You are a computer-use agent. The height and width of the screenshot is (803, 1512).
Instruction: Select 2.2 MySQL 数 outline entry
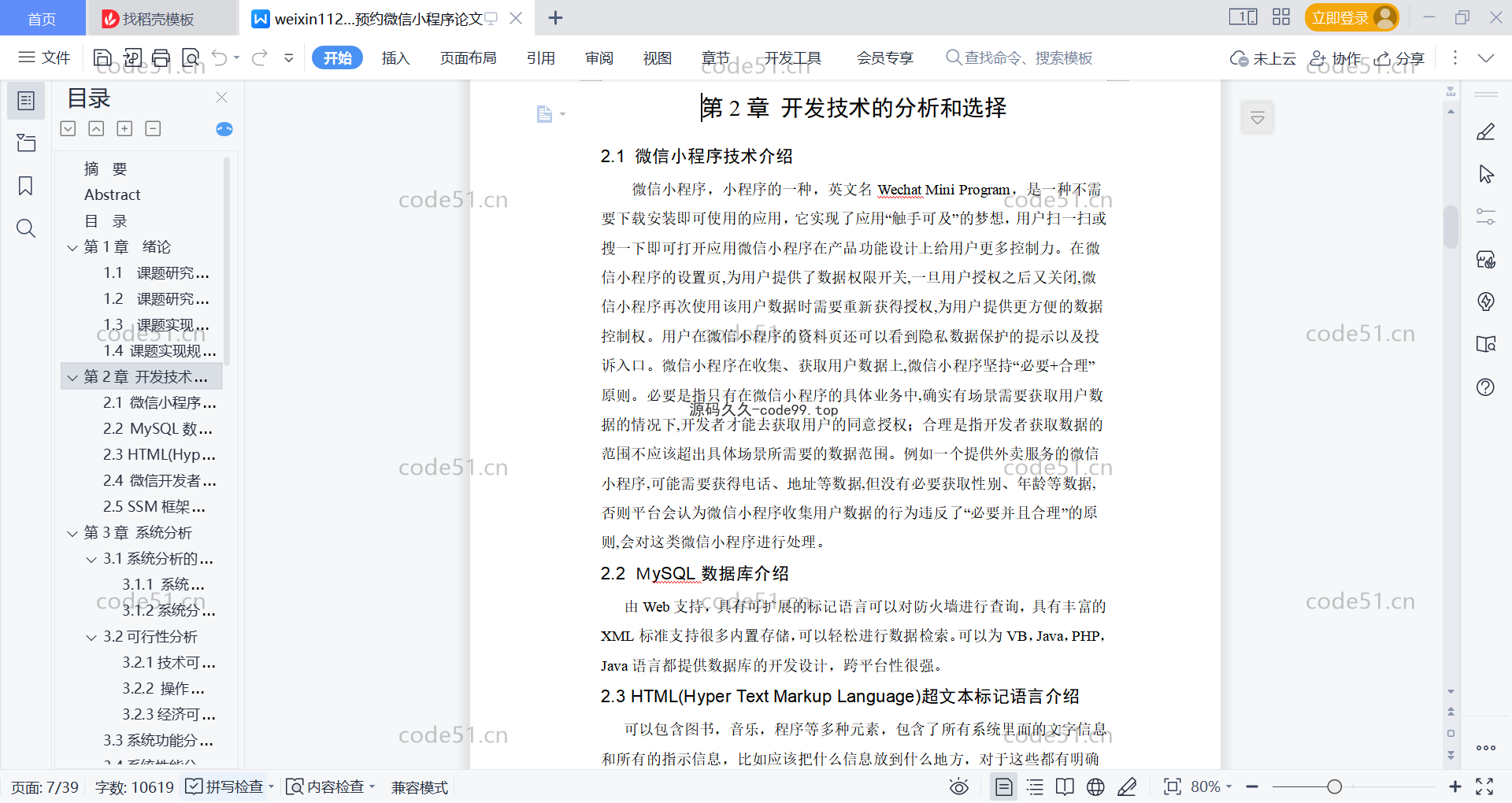(x=157, y=429)
